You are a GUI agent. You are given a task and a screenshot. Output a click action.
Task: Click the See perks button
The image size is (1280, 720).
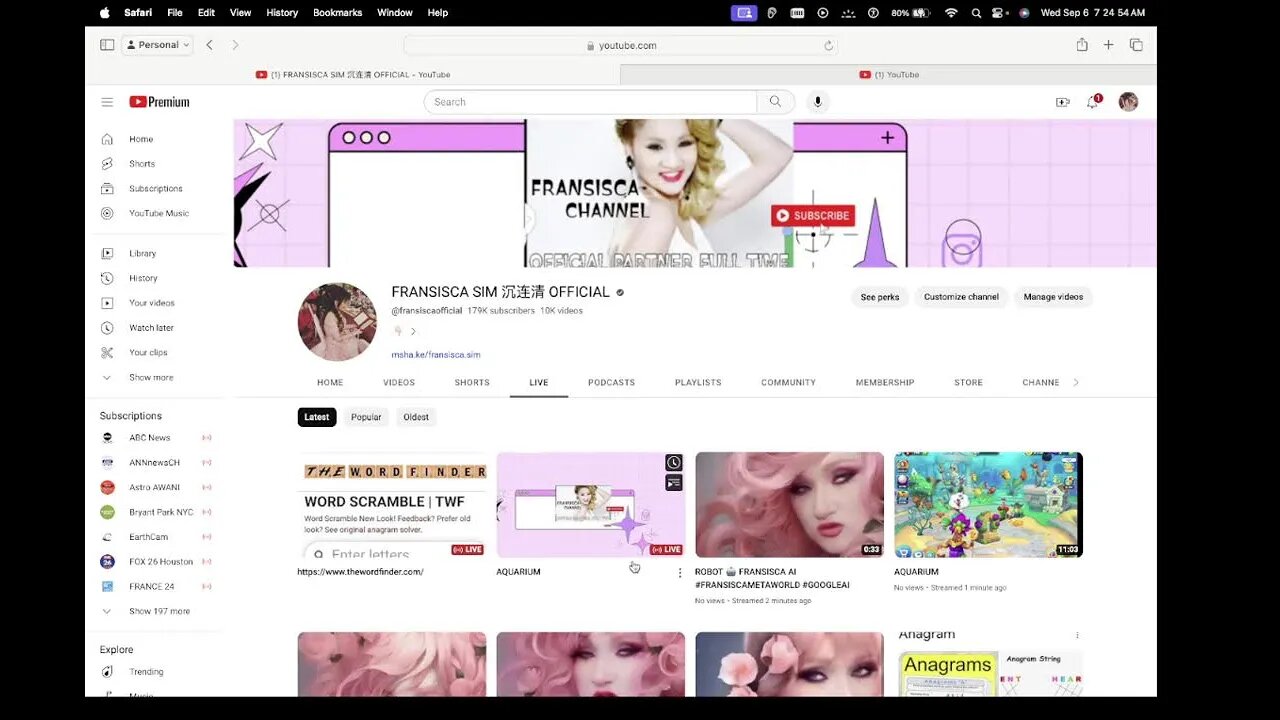[880, 297]
